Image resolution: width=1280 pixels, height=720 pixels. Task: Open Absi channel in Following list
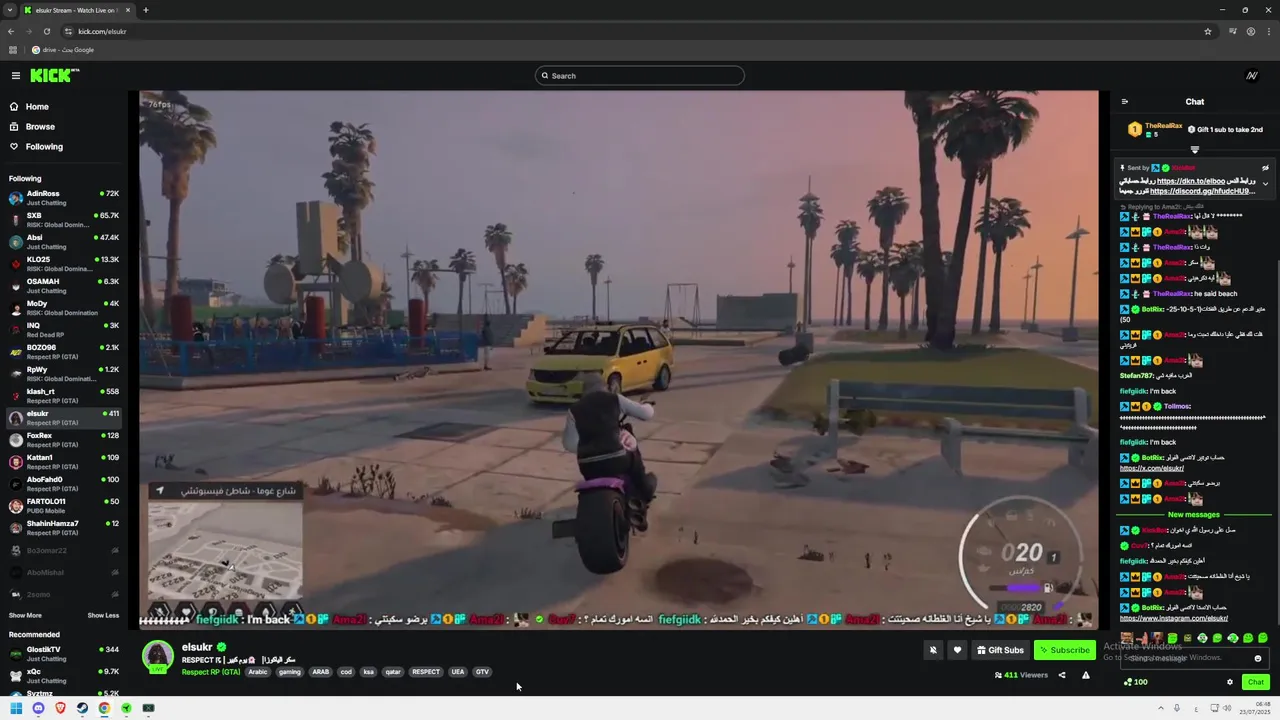point(64,241)
